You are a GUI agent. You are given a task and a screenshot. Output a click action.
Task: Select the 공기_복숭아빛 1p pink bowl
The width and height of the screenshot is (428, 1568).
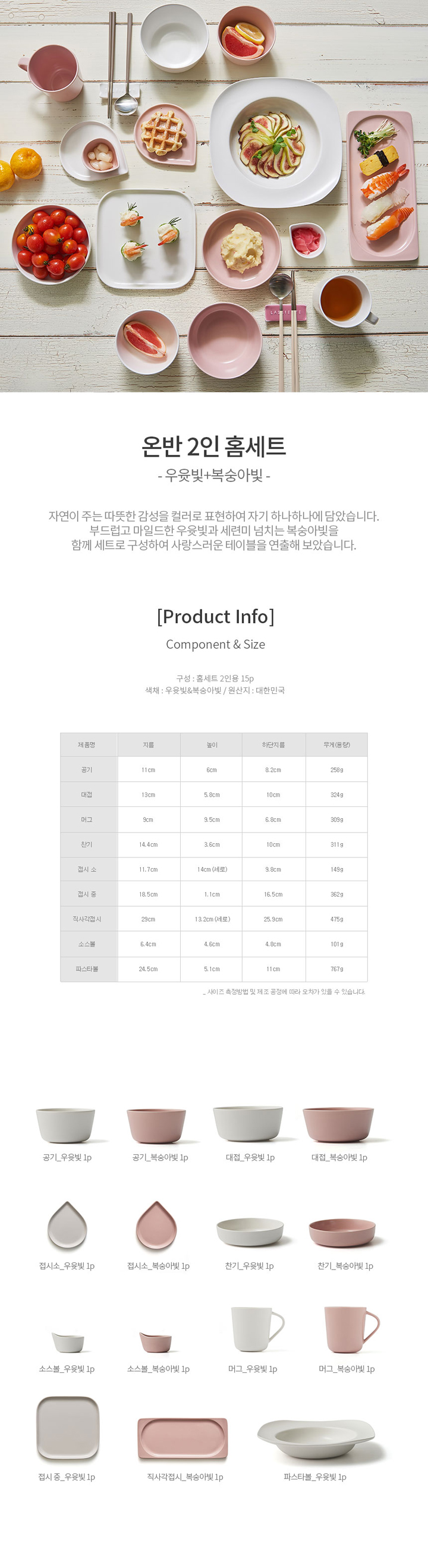[156, 1126]
